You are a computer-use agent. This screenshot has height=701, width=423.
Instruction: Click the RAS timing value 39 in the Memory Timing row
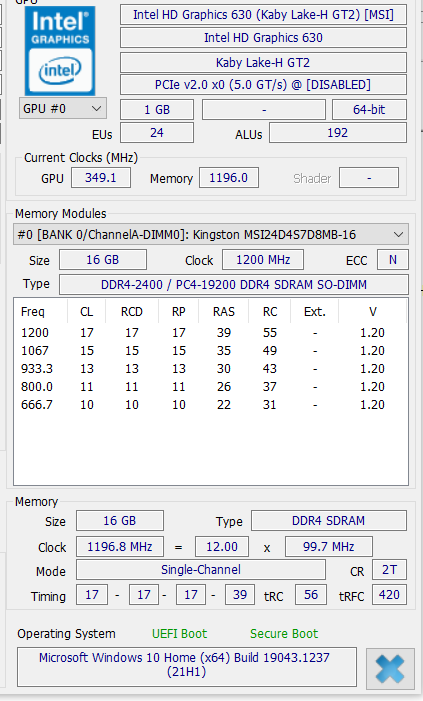[x=240, y=595]
